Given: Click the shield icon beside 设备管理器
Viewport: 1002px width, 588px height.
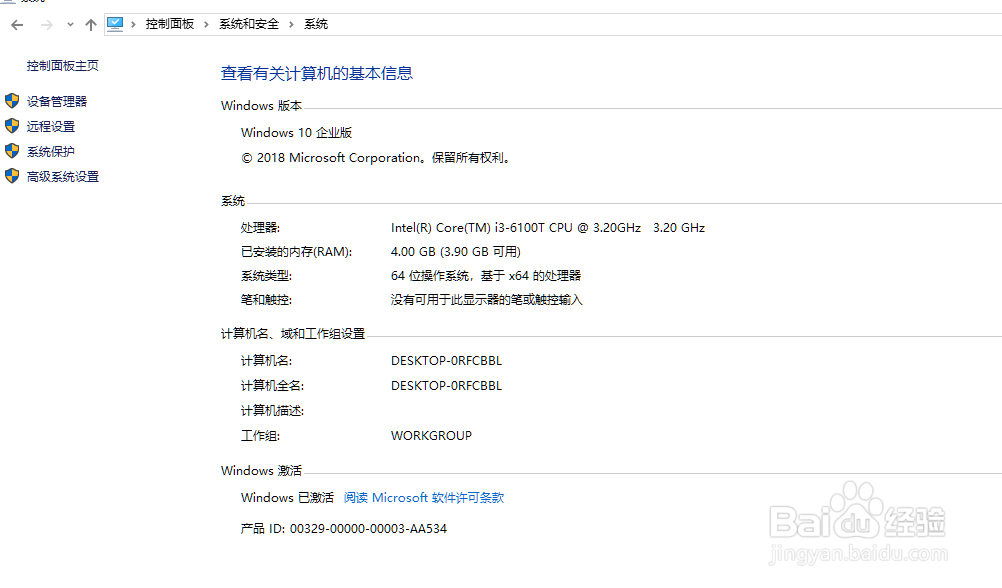Looking at the screenshot, I should click(x=12, y=101).
